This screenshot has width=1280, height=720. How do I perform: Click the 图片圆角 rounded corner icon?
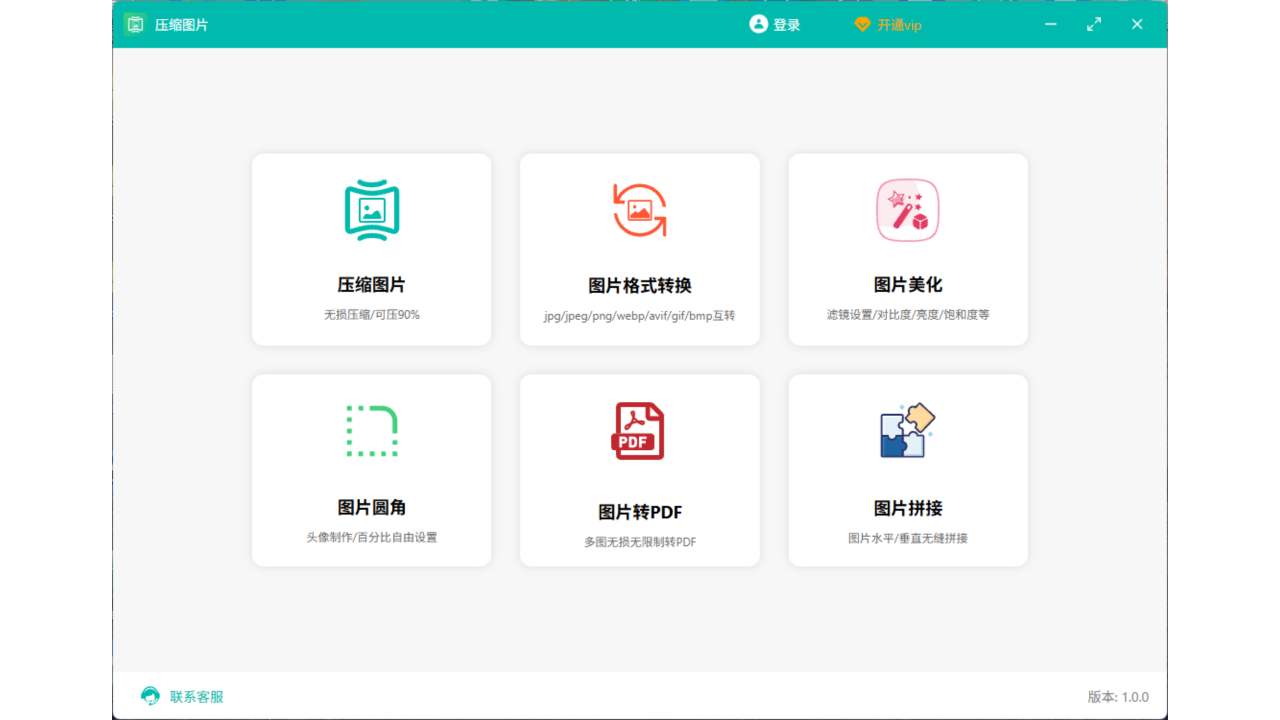point(371,431)
